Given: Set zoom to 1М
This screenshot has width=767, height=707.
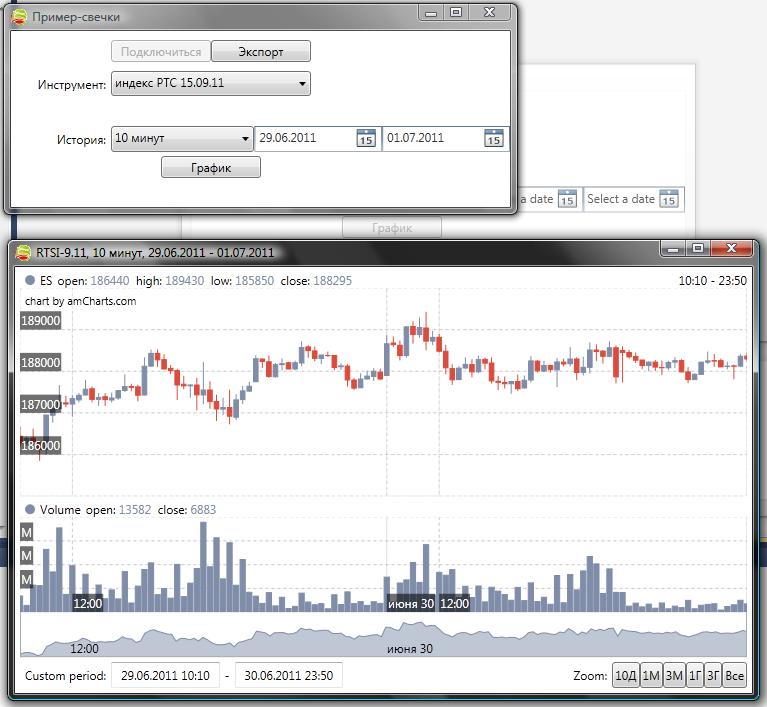Looking at the screenshot, I should click(x=651, y=676).
